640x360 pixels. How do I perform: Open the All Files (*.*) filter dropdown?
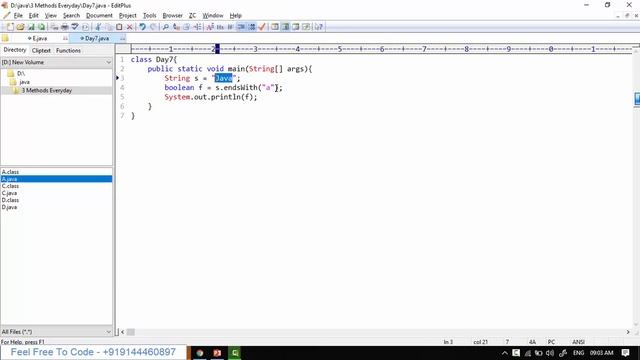56,332
